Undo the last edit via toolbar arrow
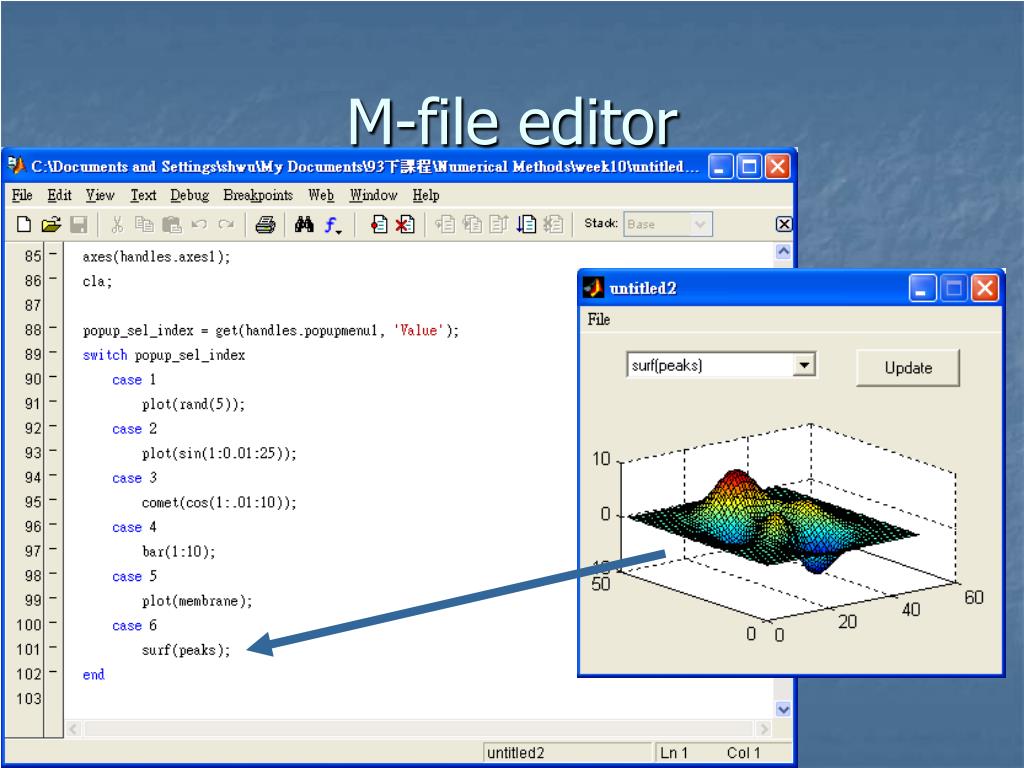The width and height of the screenshot is (1024, 768). coord(199,225)
